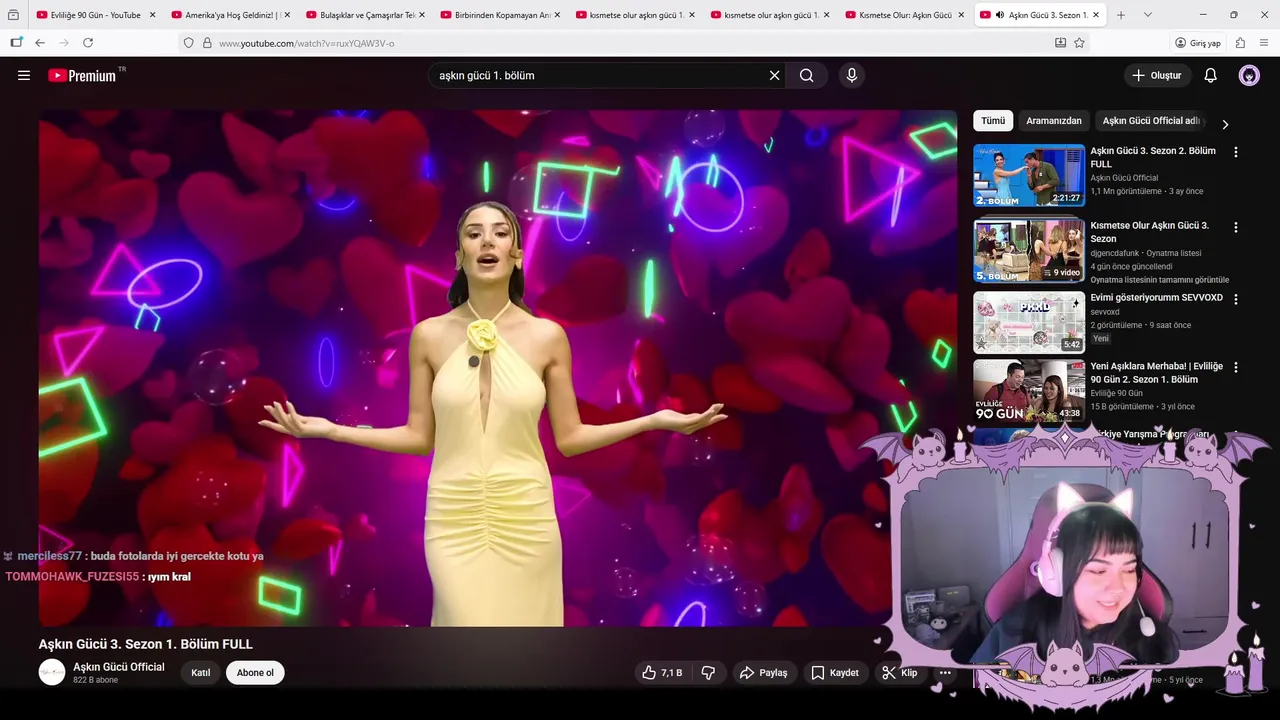This screenshot has width=1280, height=720.
Task: Open the 2:21:27 video thumbnail
Action: (x=1029, y=176)
